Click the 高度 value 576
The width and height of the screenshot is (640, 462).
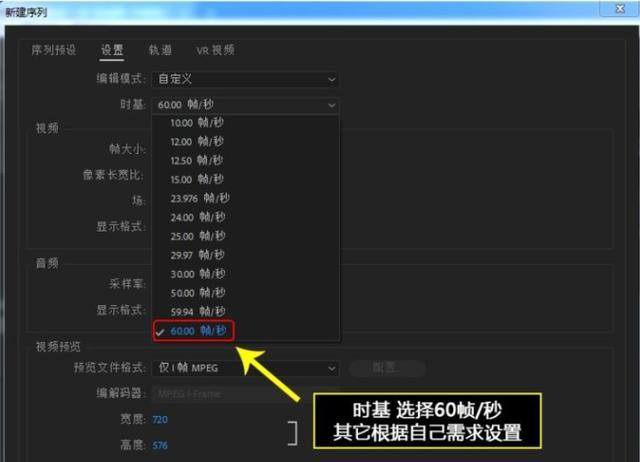(160, 445)
